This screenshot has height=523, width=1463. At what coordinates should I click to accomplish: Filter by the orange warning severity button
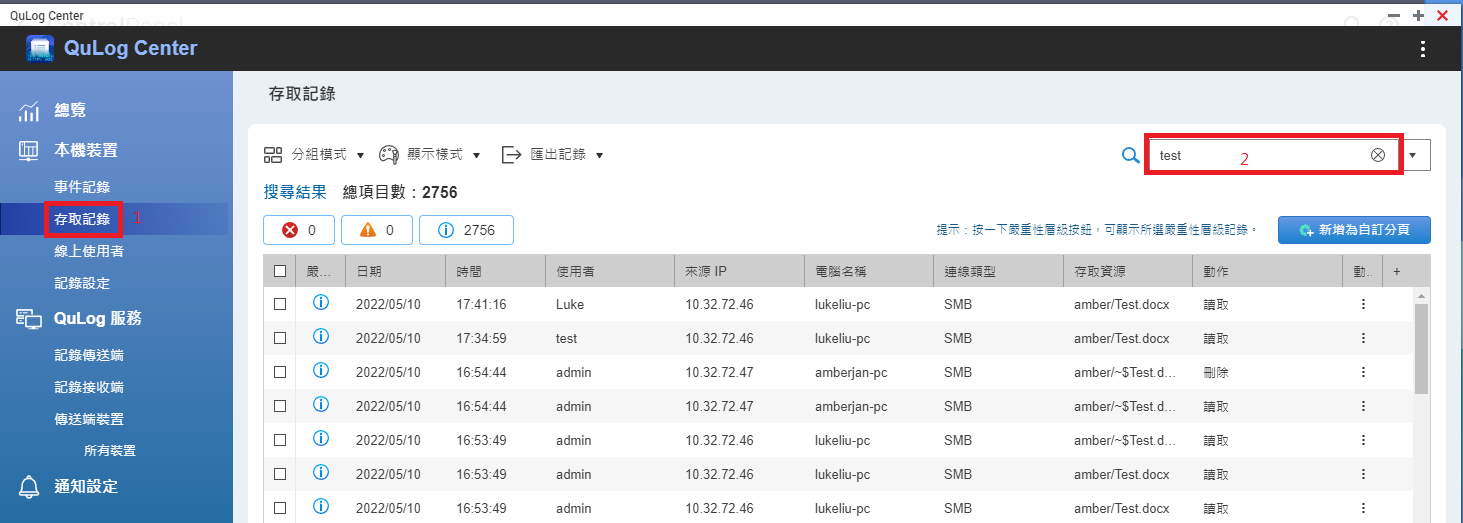point(377,230)
